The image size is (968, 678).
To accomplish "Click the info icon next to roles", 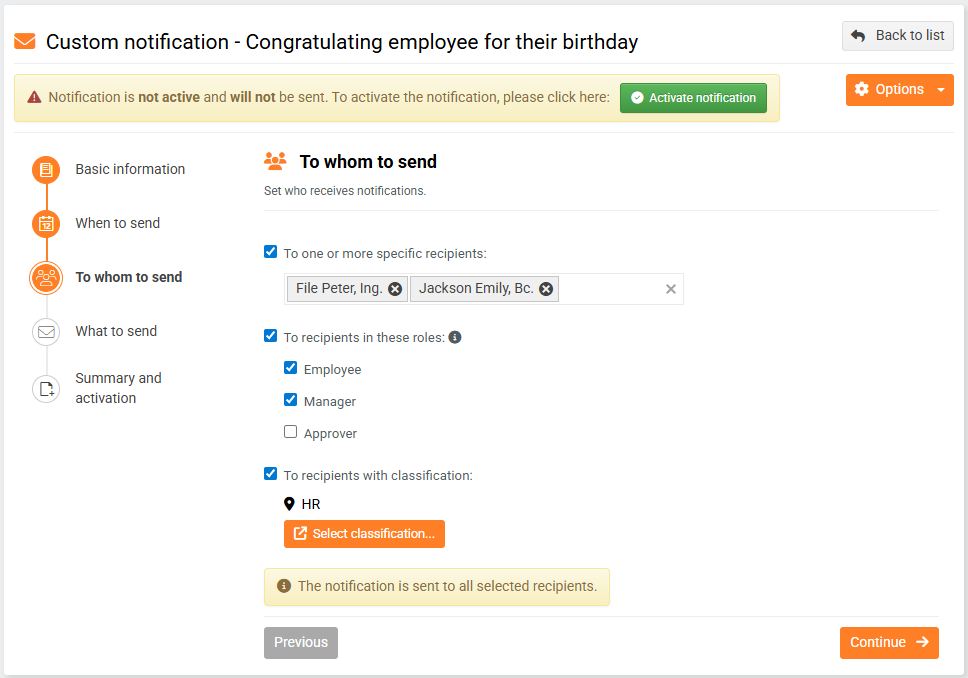I will [x=455, y=338].
